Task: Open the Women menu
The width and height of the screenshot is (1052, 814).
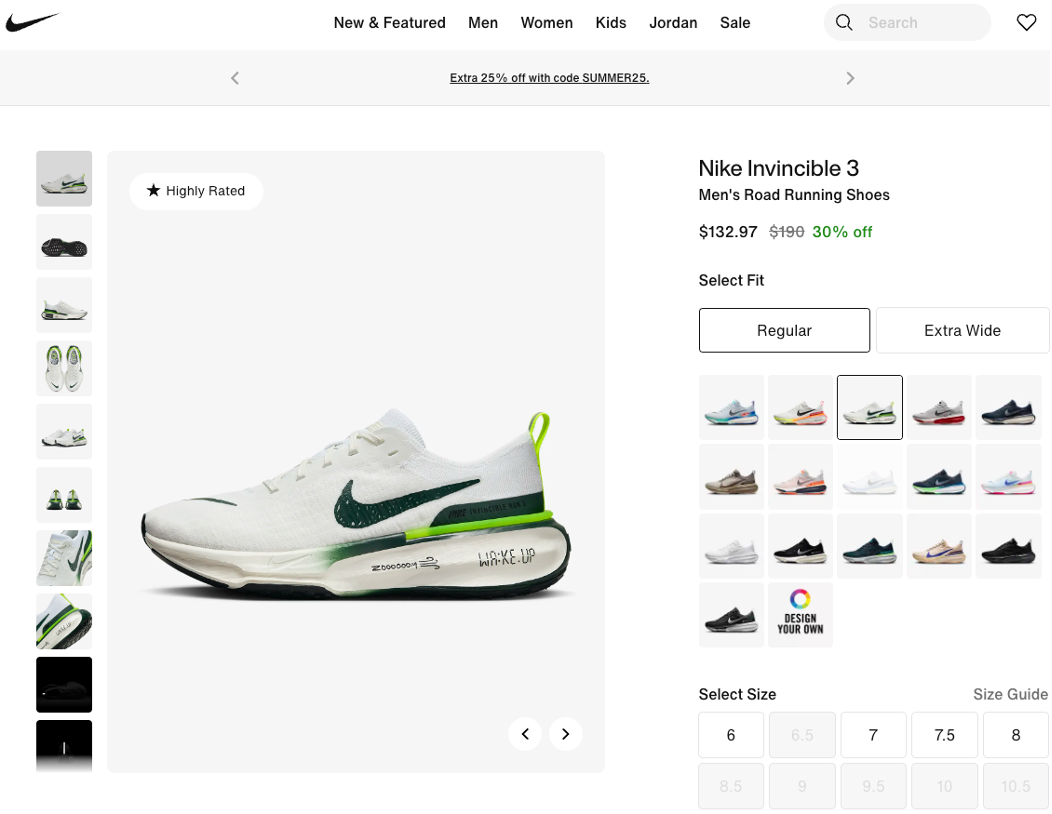Action: coord(547,23)
